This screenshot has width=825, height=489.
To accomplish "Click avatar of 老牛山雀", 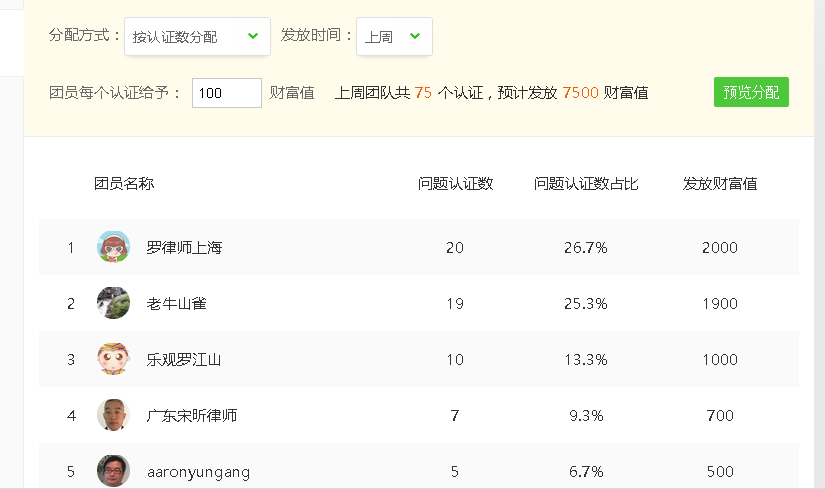I will pyautogui.click(x=114, y=303).
